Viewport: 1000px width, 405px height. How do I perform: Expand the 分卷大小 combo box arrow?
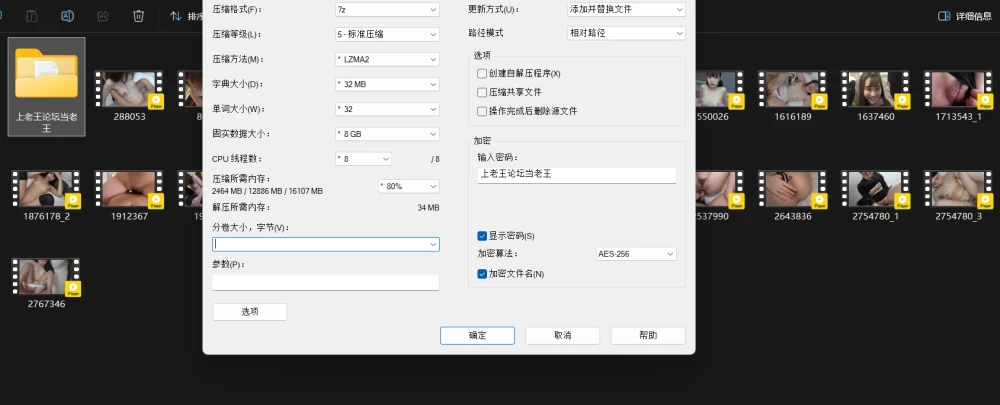click(x=433, y=244)
